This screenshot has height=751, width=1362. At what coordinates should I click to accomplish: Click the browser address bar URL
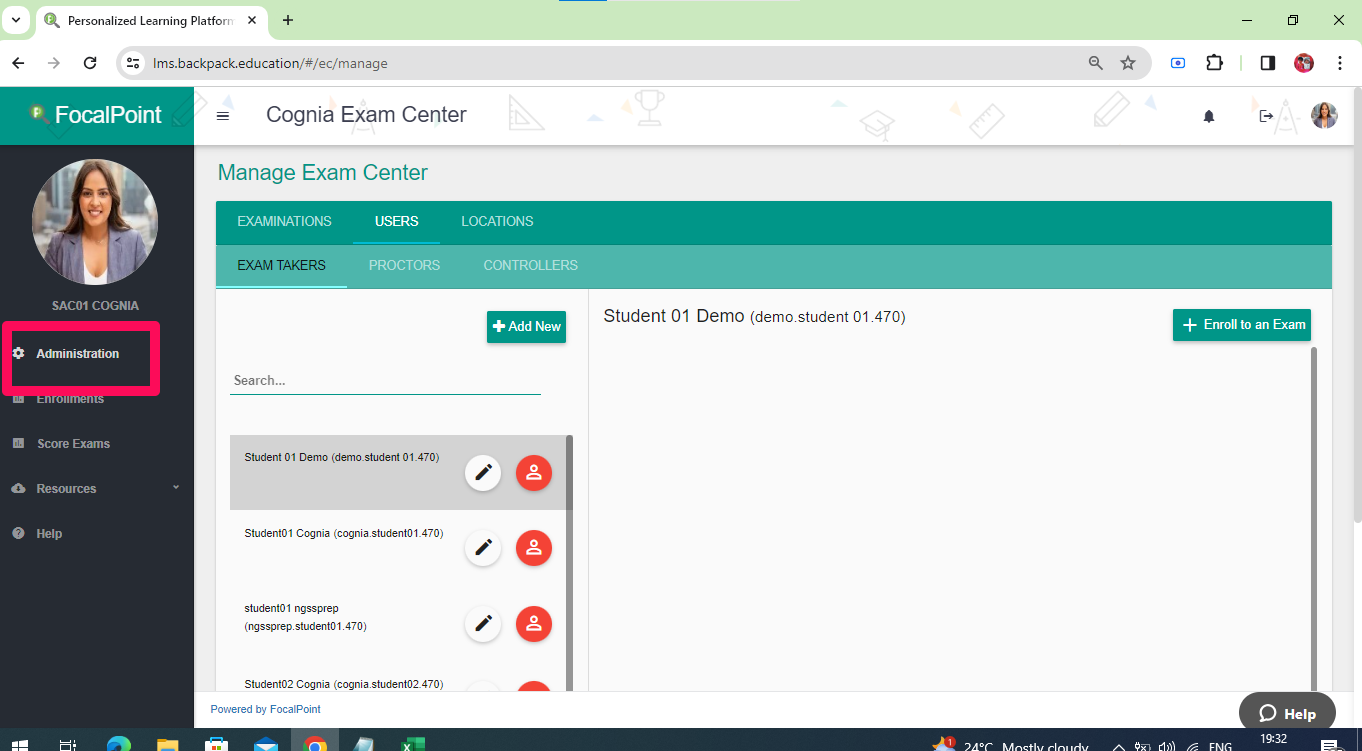pyautogui.click(x=270, y=63)
